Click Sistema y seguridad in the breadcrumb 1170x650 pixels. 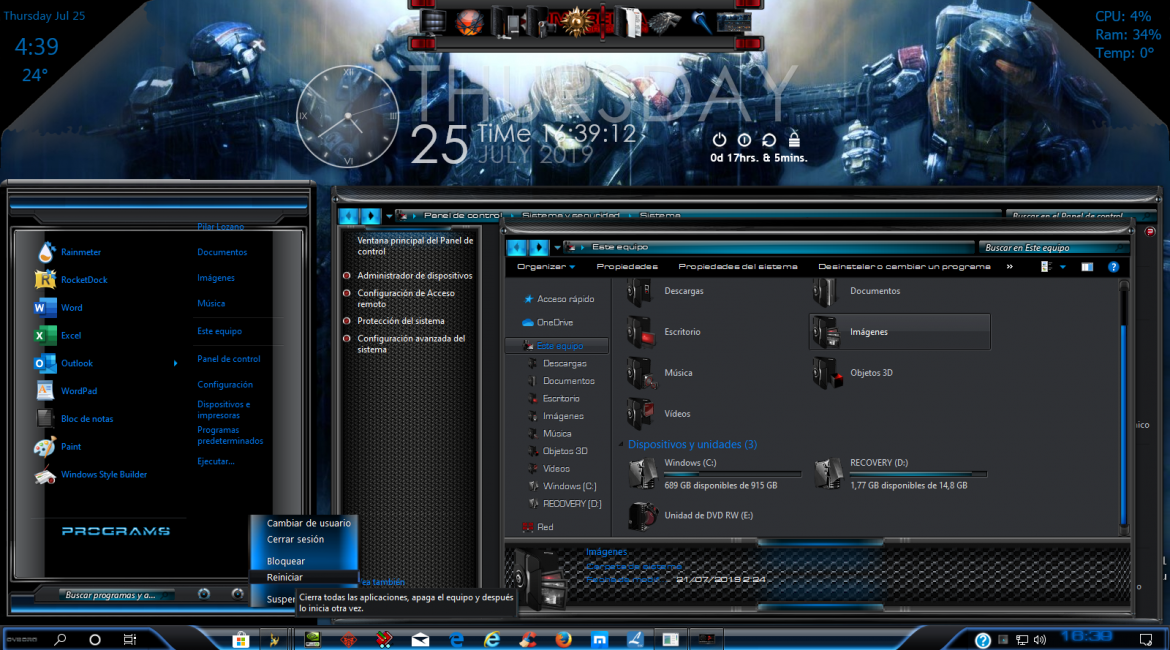pyautogui.click(x=570, y=216)
